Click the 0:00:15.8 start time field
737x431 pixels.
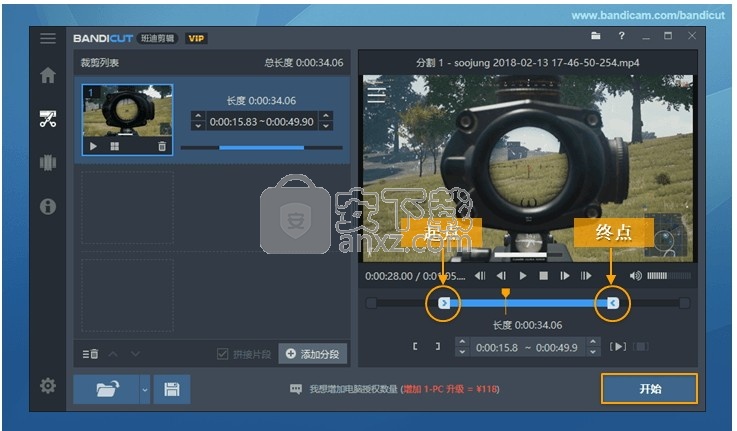pyautogui.click(x=497, y=348)
